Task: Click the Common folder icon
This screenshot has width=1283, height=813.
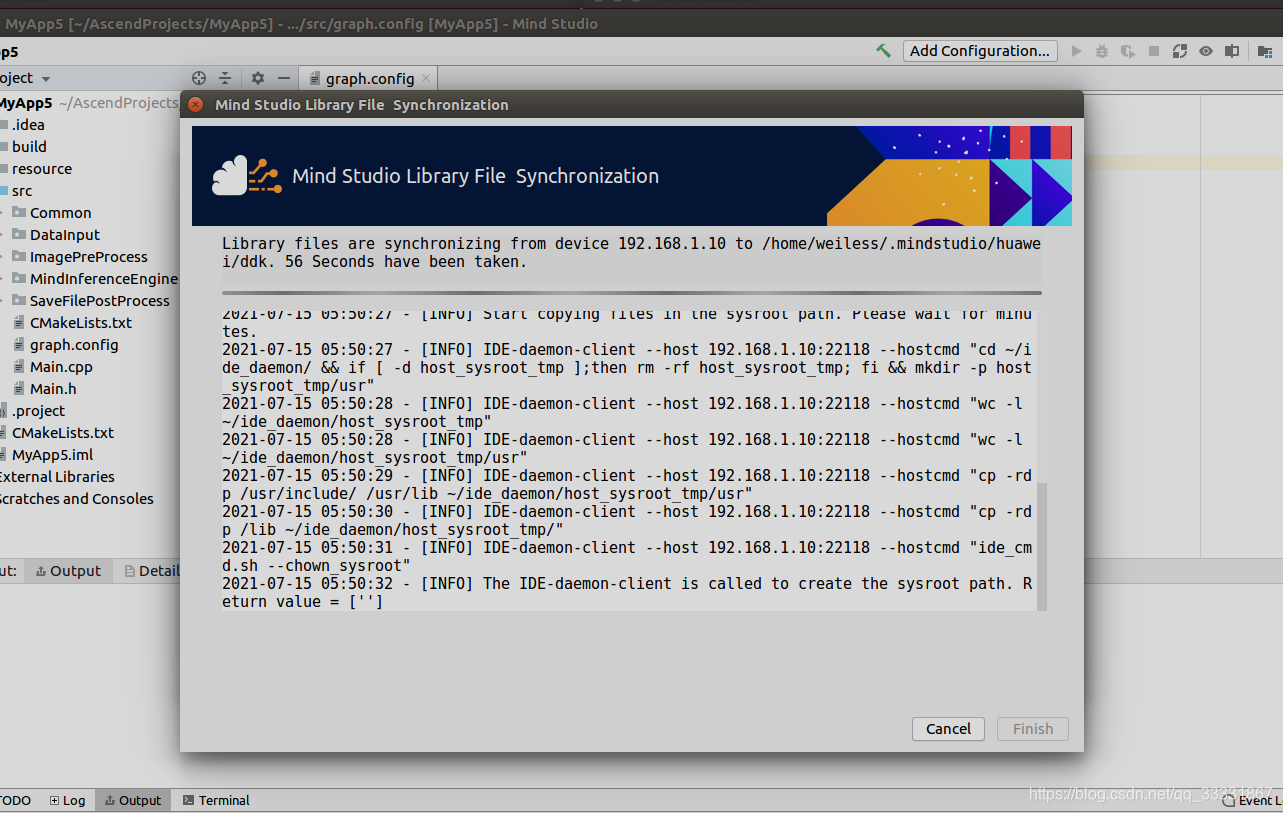Action: pyautogui.click(x=19, y=213)
